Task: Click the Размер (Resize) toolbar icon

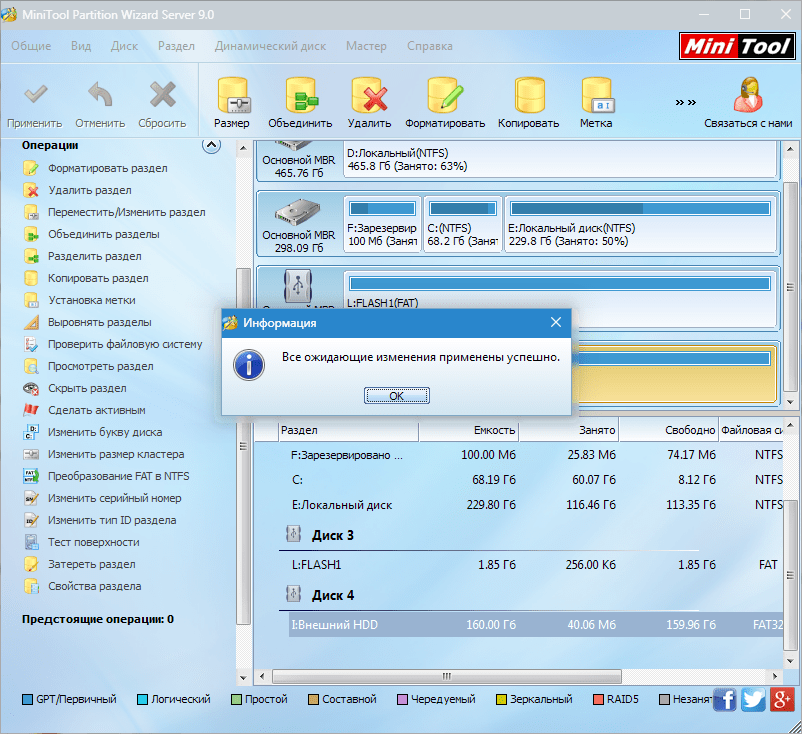Action: [x=232, y=98]
